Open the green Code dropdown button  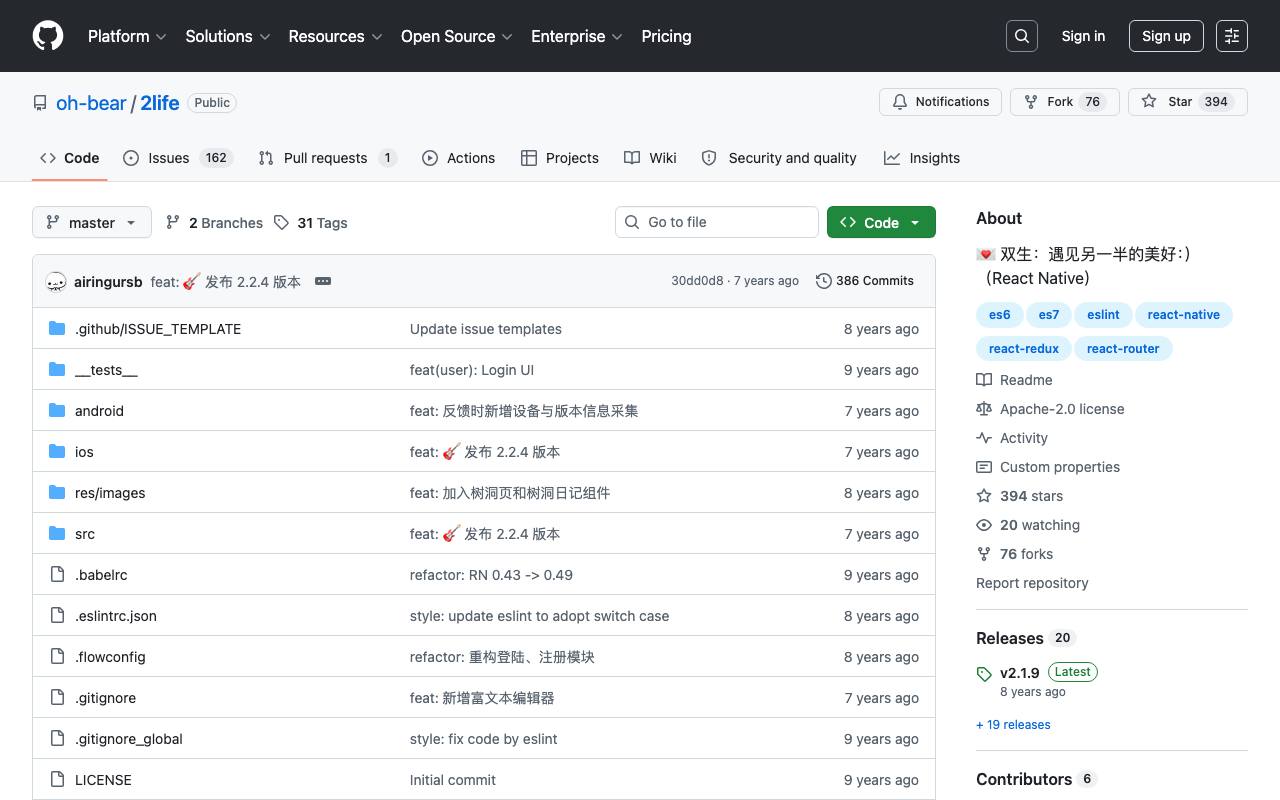point(881,222)
